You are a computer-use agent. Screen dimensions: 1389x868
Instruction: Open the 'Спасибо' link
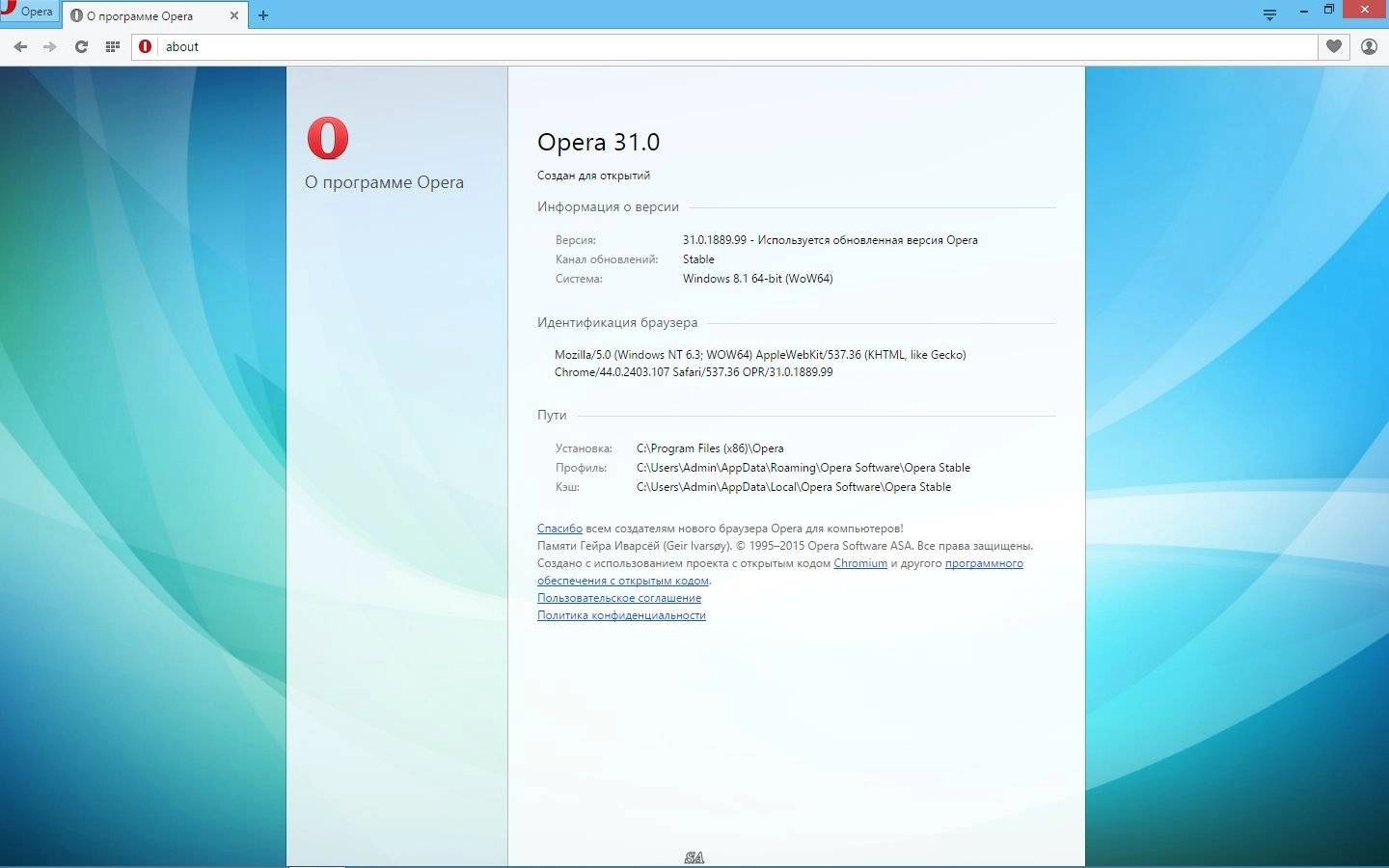(x=559, y=529)
